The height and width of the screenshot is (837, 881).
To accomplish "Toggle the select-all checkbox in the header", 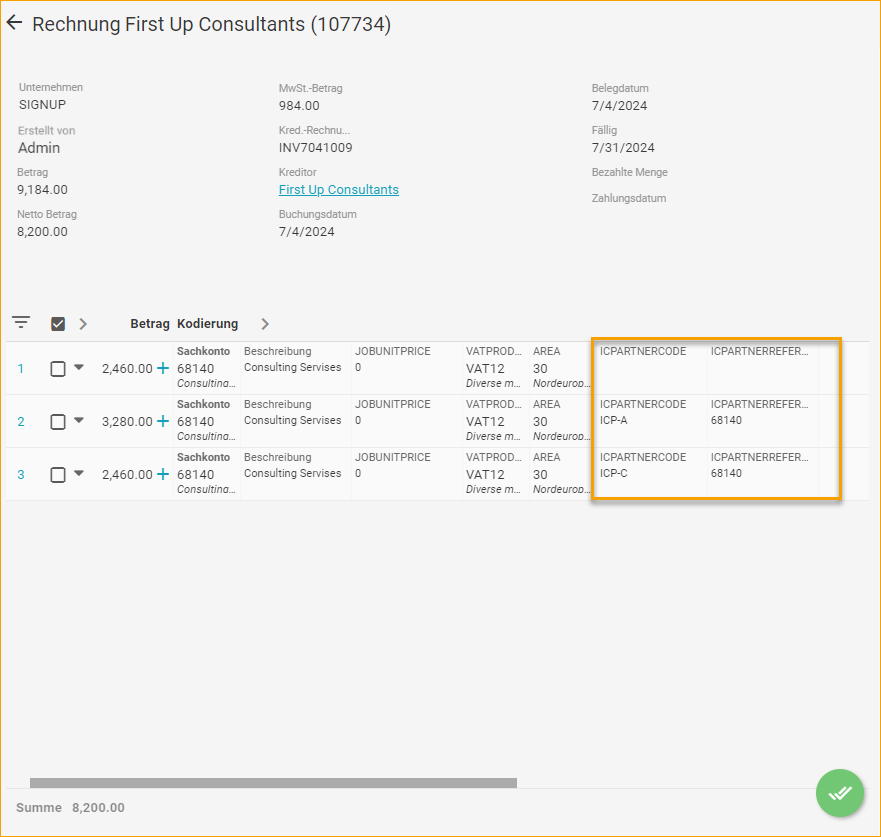I will coord(58,323).
